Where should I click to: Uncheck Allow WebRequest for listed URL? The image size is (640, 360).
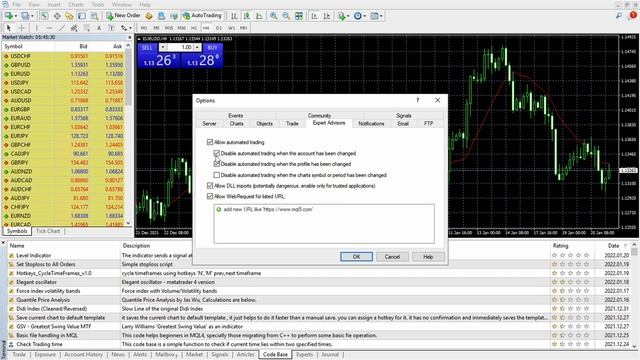210,196
